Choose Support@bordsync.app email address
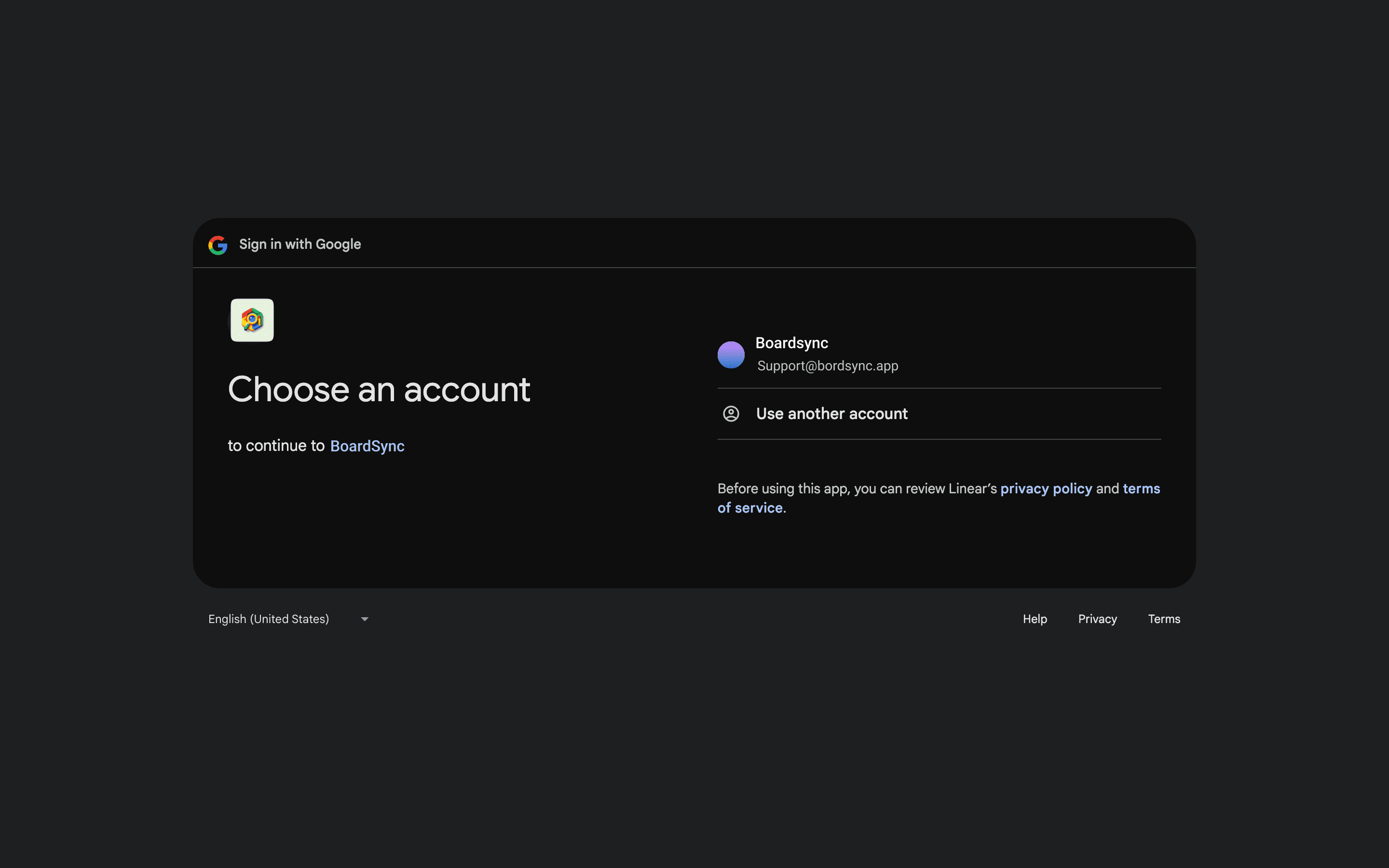 (827, 366)
